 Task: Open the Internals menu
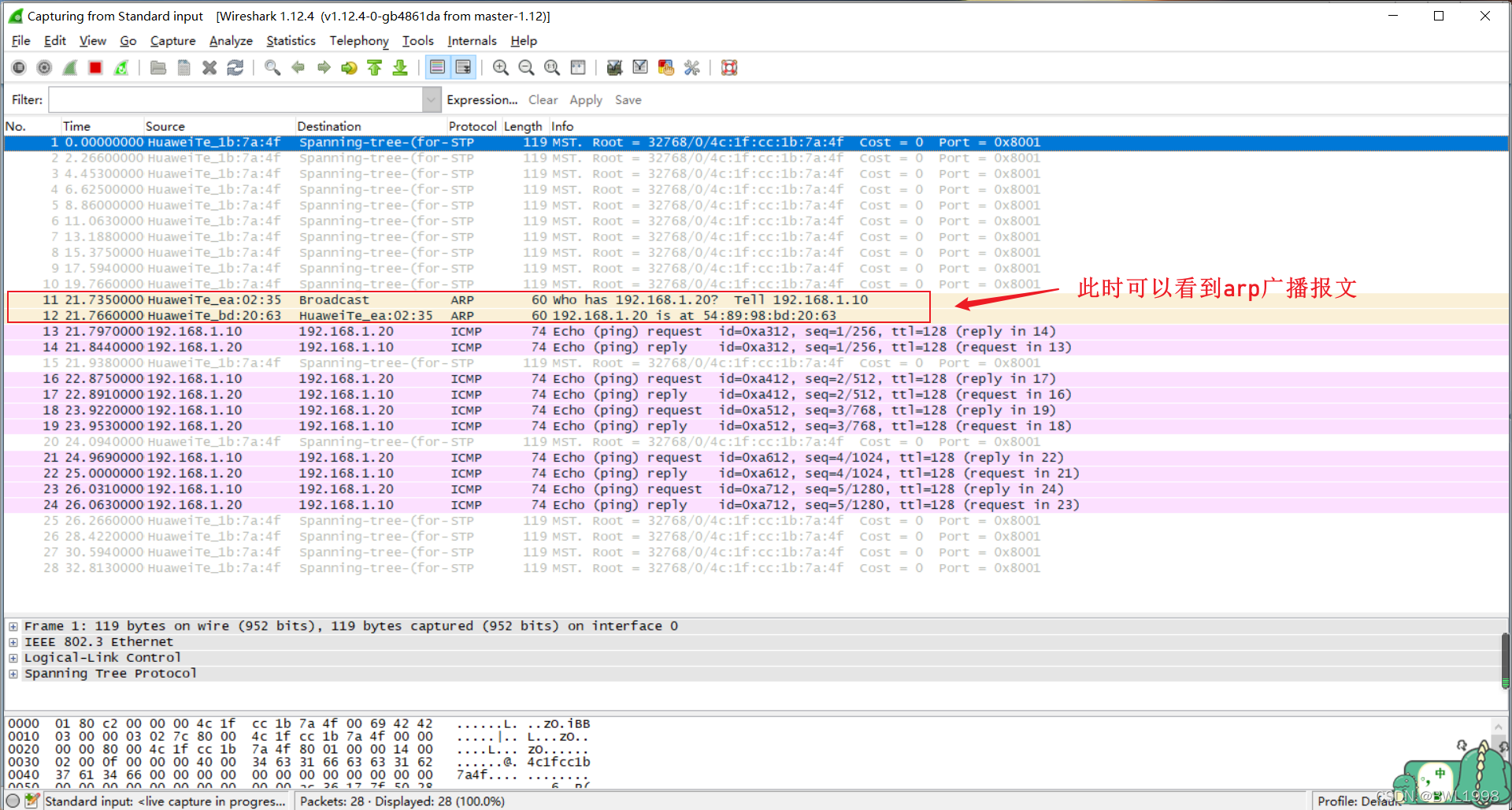tap(472, 41)
